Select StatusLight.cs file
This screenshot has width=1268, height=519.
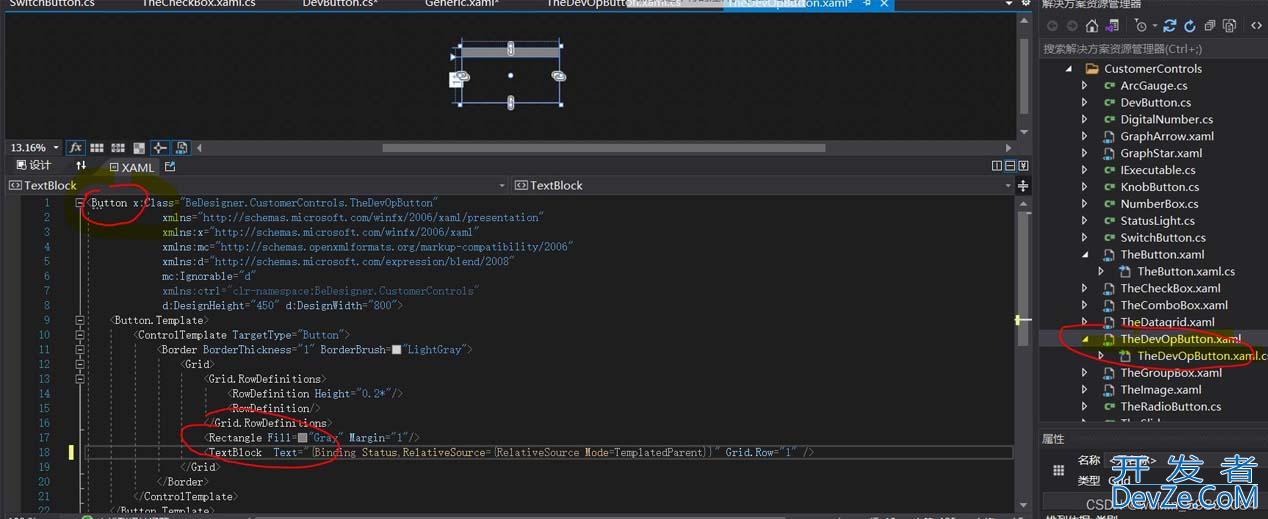[x=1157, y=221]
